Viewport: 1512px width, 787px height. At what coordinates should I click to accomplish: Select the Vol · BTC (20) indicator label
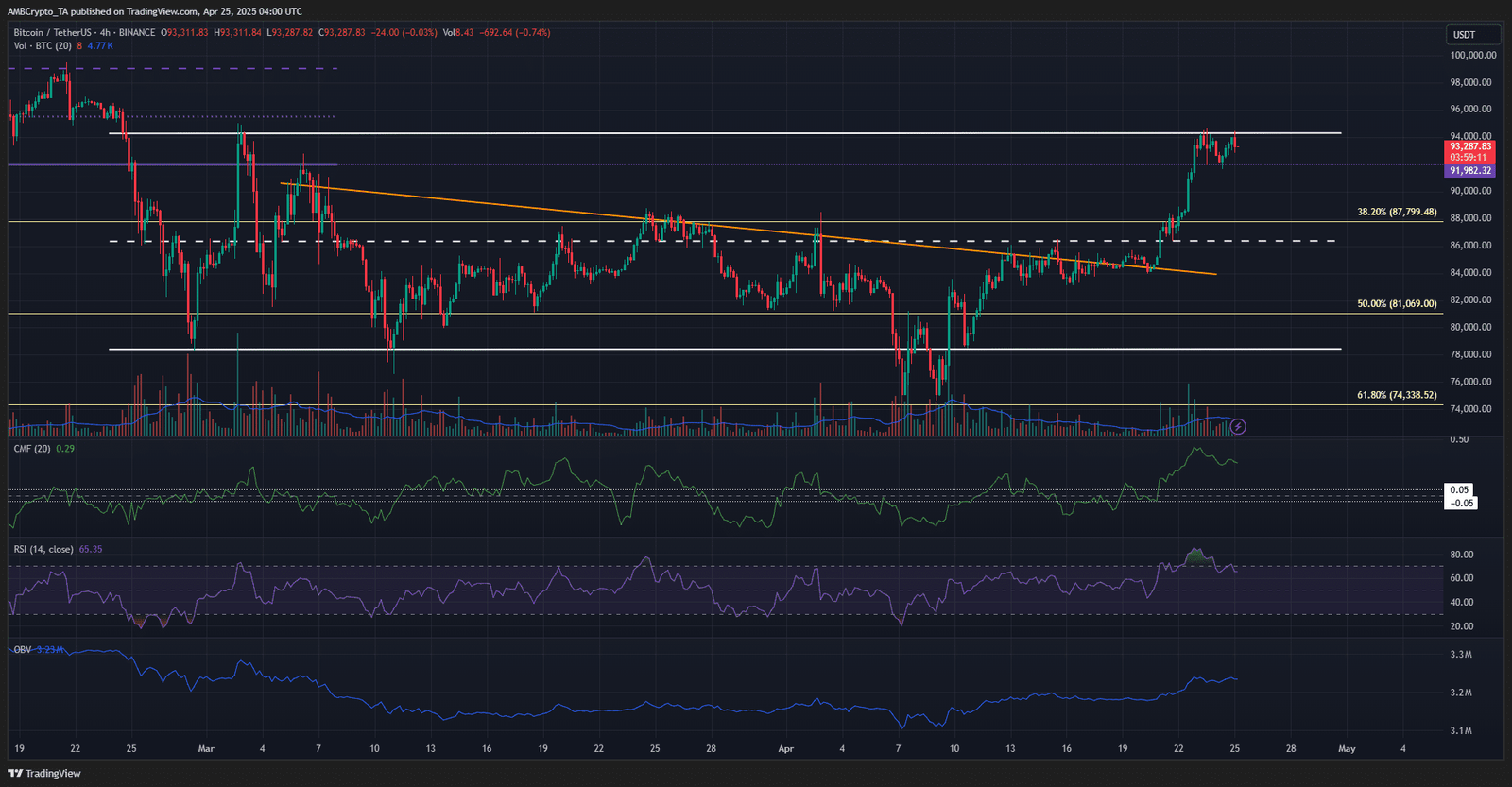pos(43,45)
